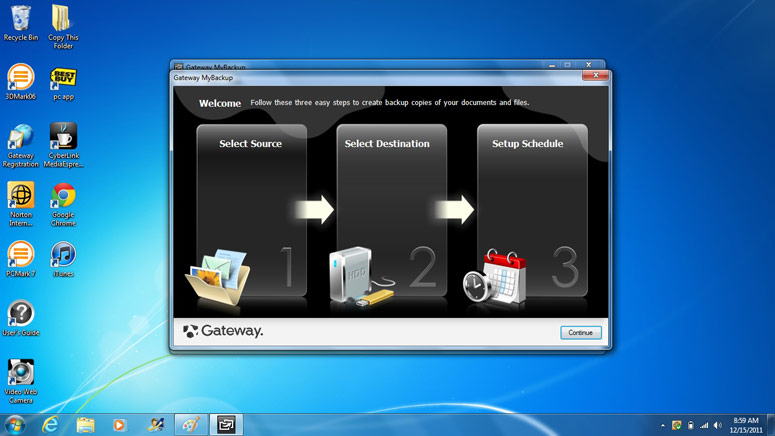Click the Welcome heading text
Viewport: 775px width, 436px height.
coord(220,103)
